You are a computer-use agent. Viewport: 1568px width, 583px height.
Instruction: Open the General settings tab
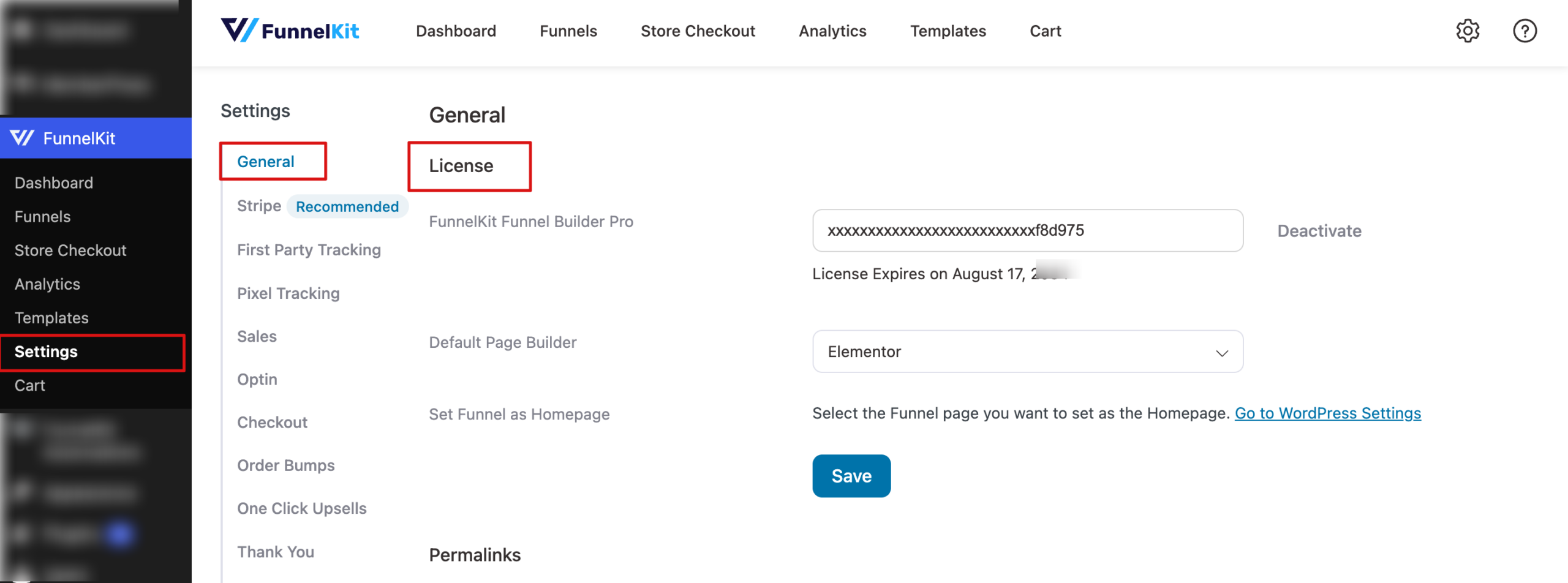pyautogui.click(x=265, y=161)
